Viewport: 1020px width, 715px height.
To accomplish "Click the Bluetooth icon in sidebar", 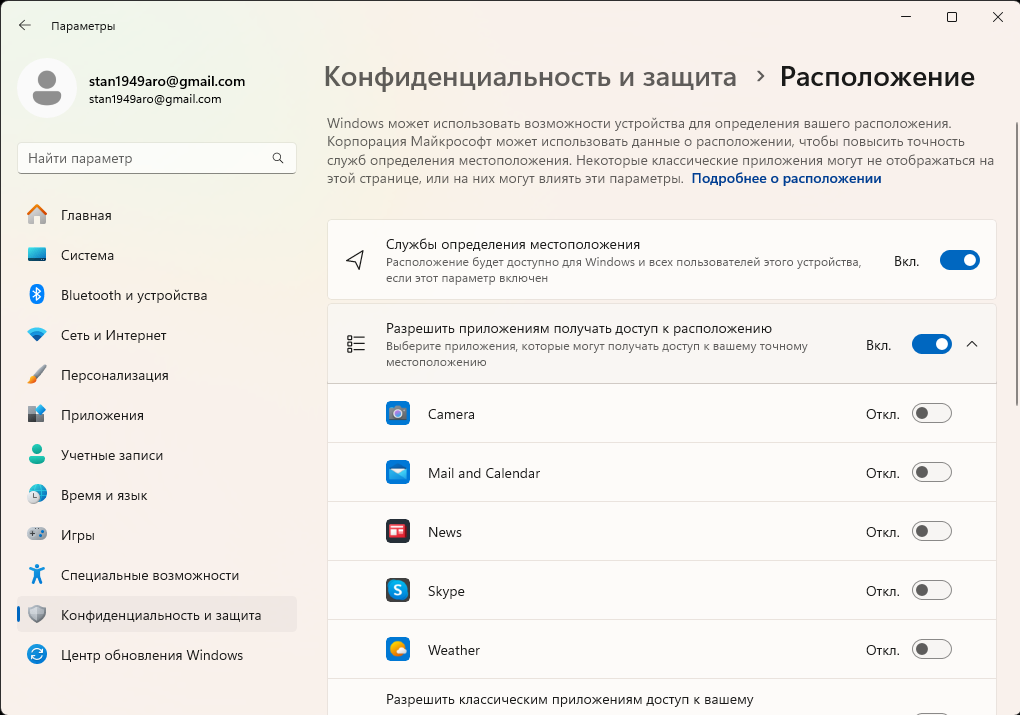I will point(37,295).
